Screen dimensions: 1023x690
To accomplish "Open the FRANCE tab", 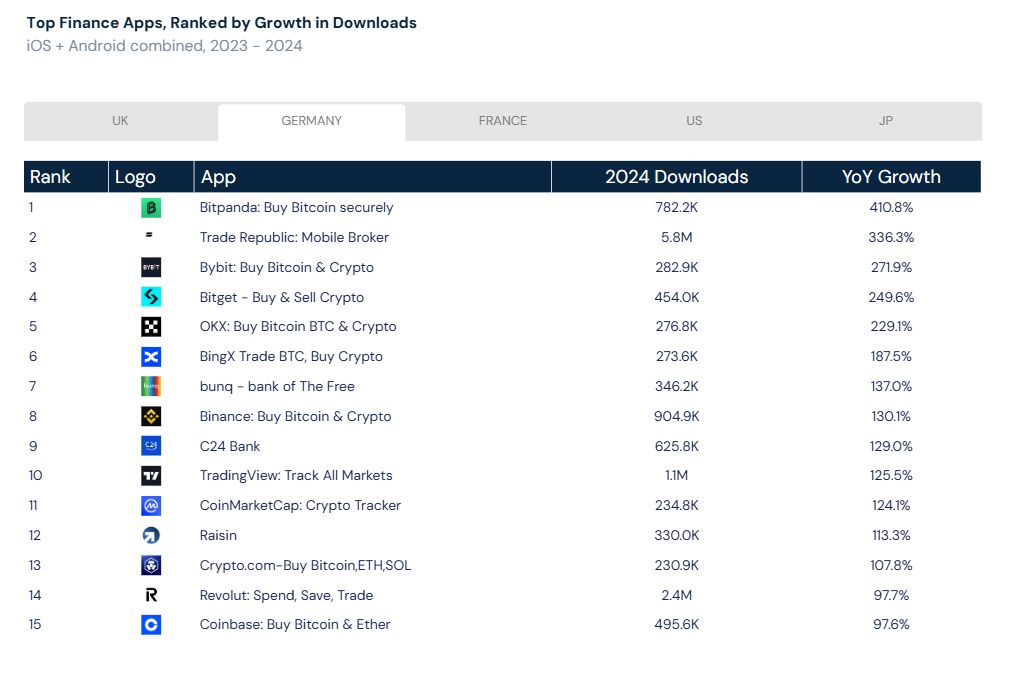I will pos(503,121).
